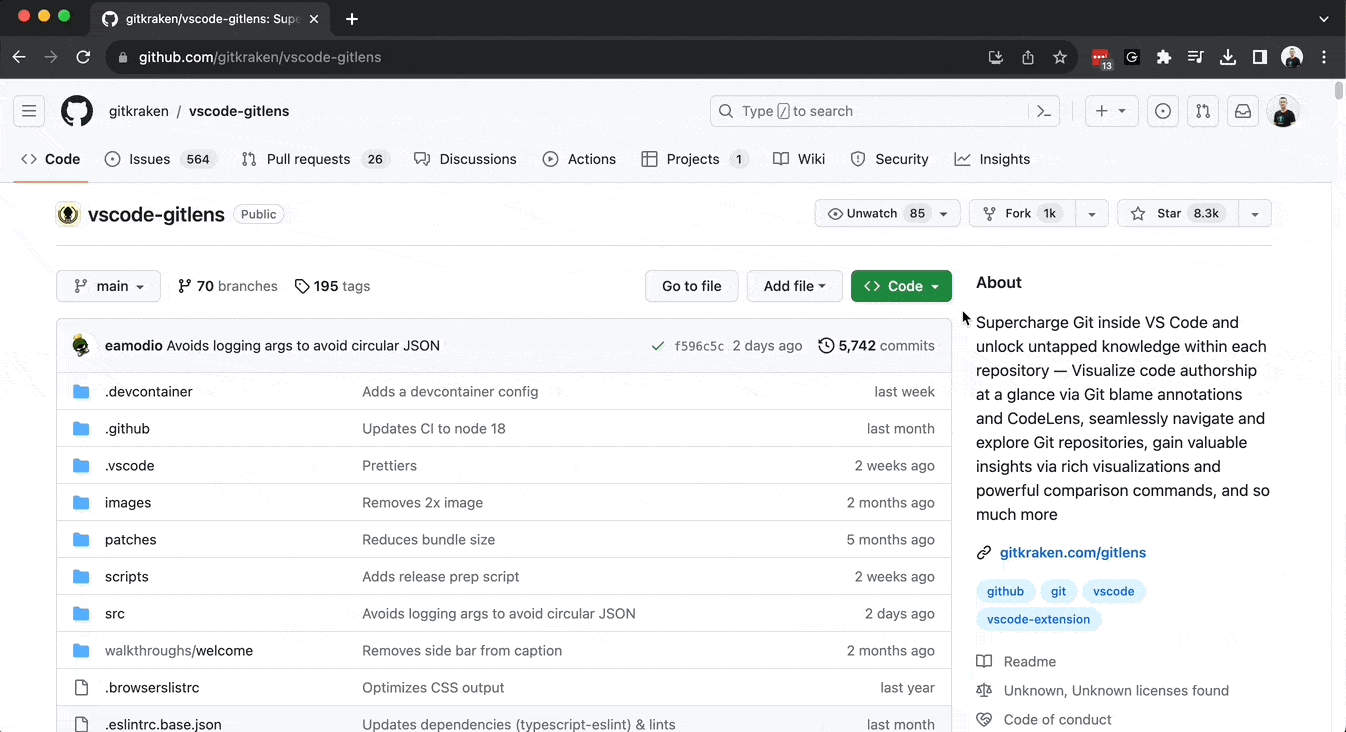Viewport: 1346px width, 732px height.
Task: Open commit hash f596c5c
Action: 699,346
